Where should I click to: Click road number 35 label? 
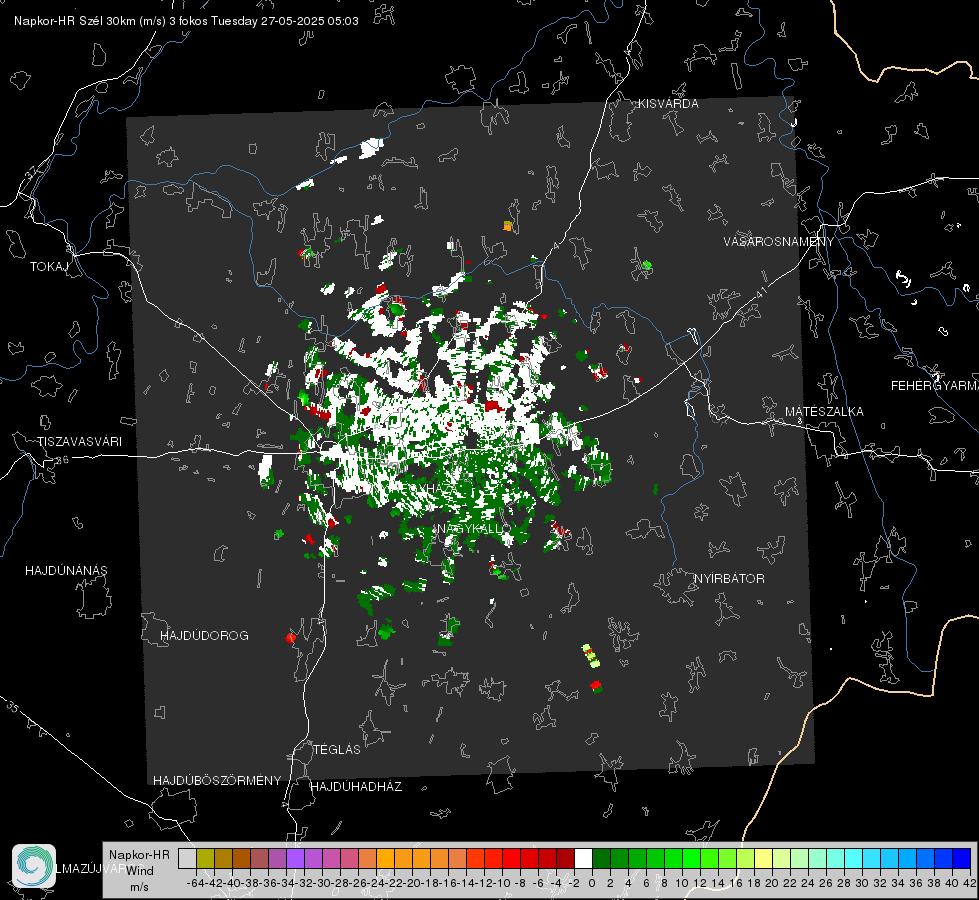[14, 708]
